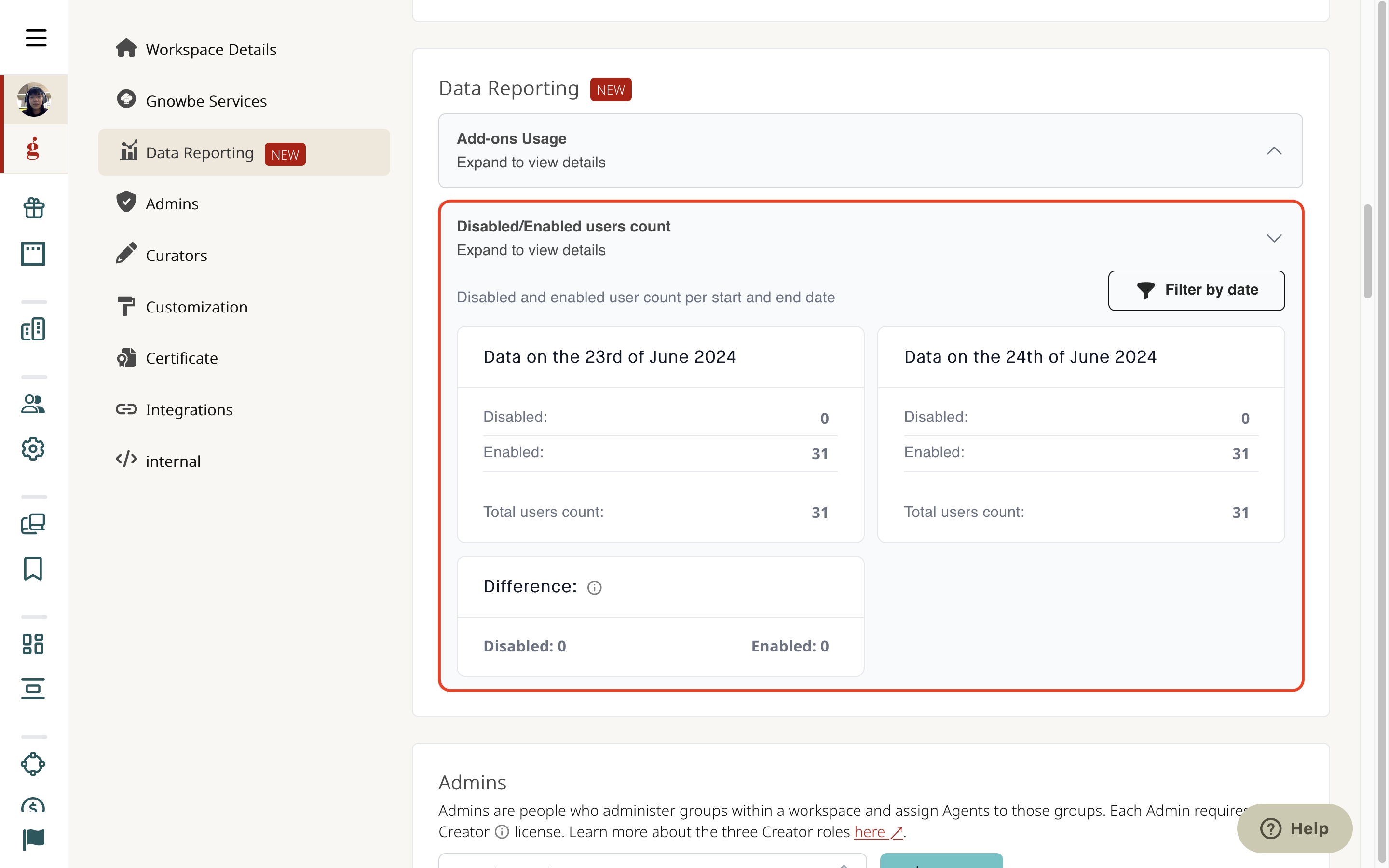1389x868 pixels.
Task: Click 'Disabled: 0' in Difference card
Action: [525, 646]
